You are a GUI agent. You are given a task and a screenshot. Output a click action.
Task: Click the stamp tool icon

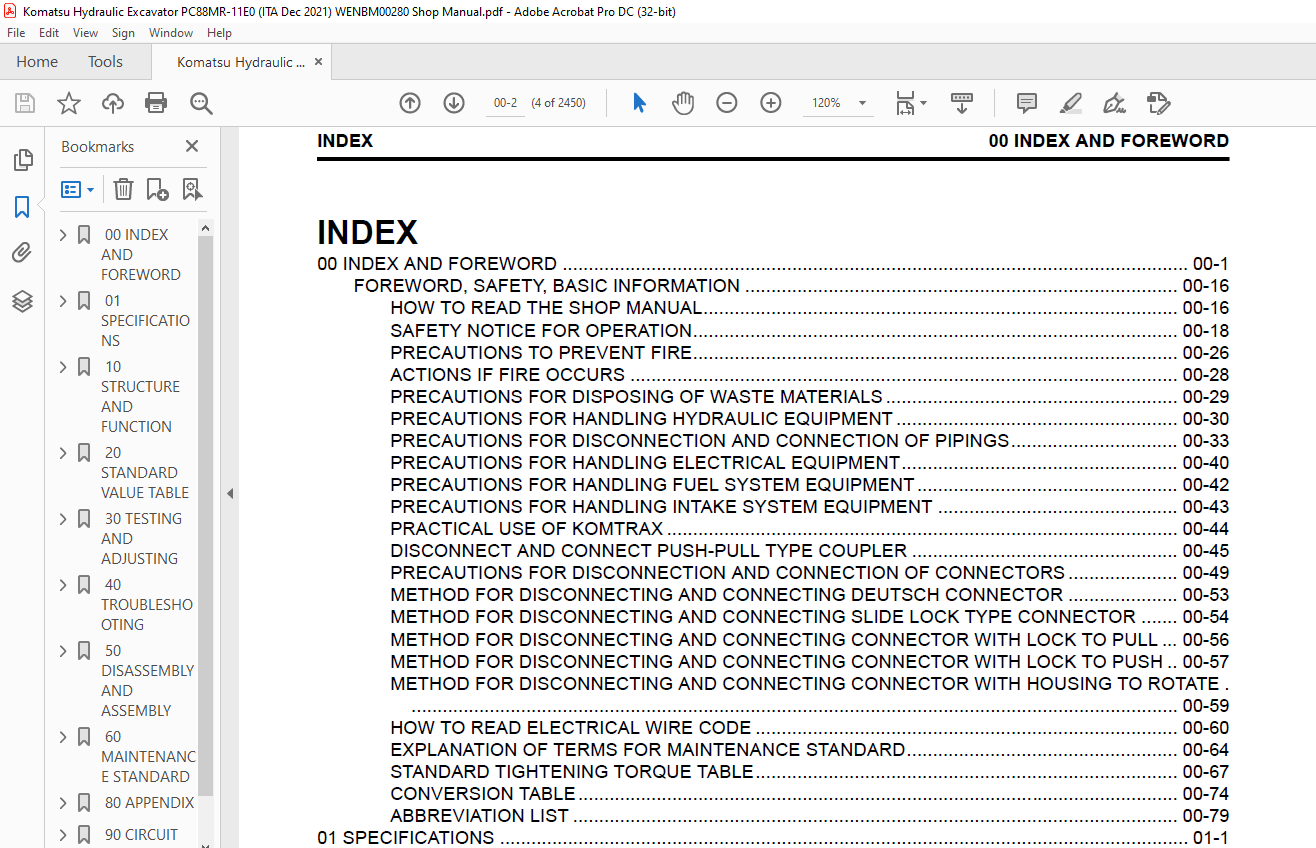click(1158, 103)
